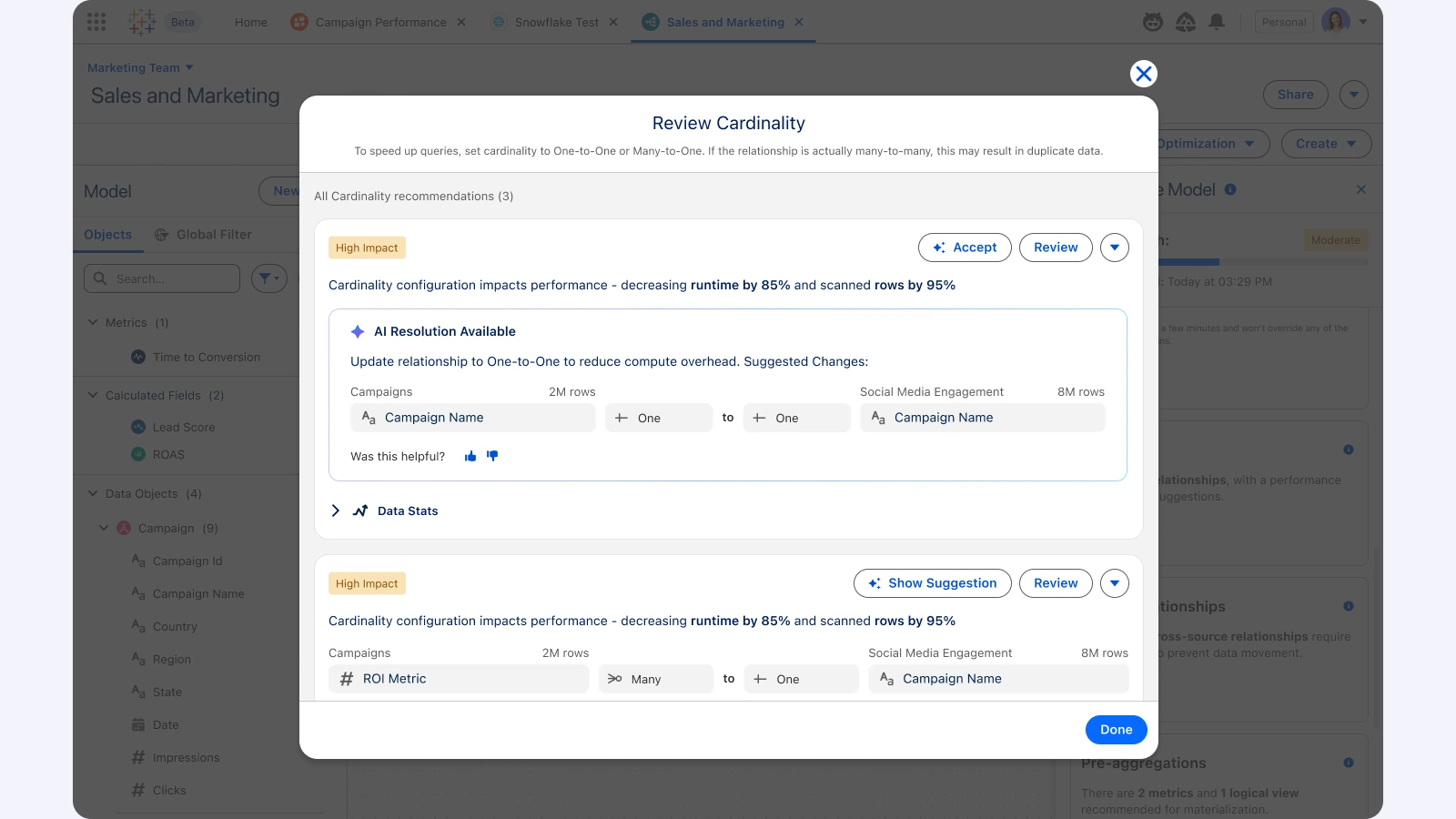
Task: Close the right Model side panel
Action: pyautogui.click(x=1361, y=189)
